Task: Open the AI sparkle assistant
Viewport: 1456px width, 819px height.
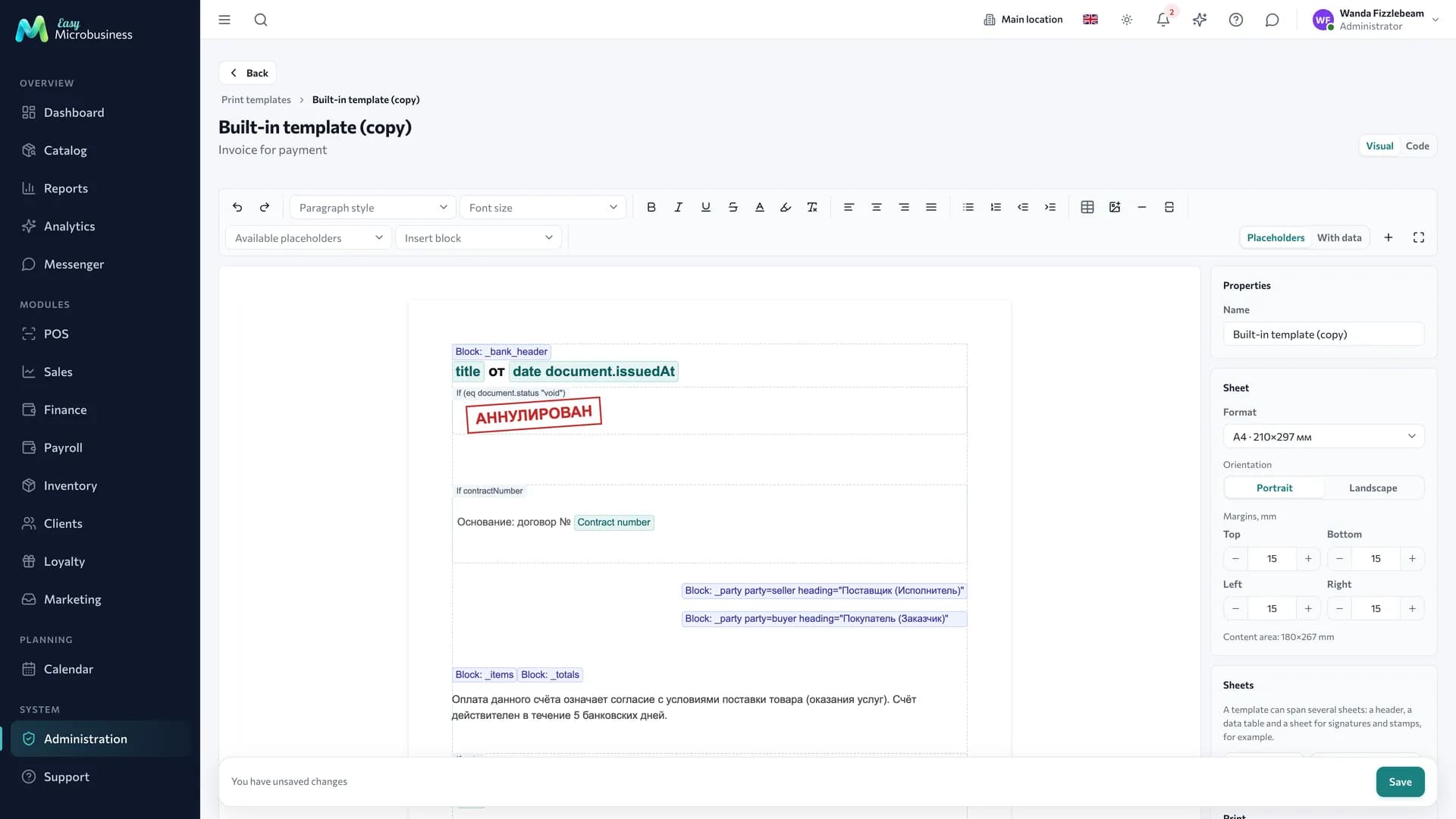Action: click(1199, 20)
